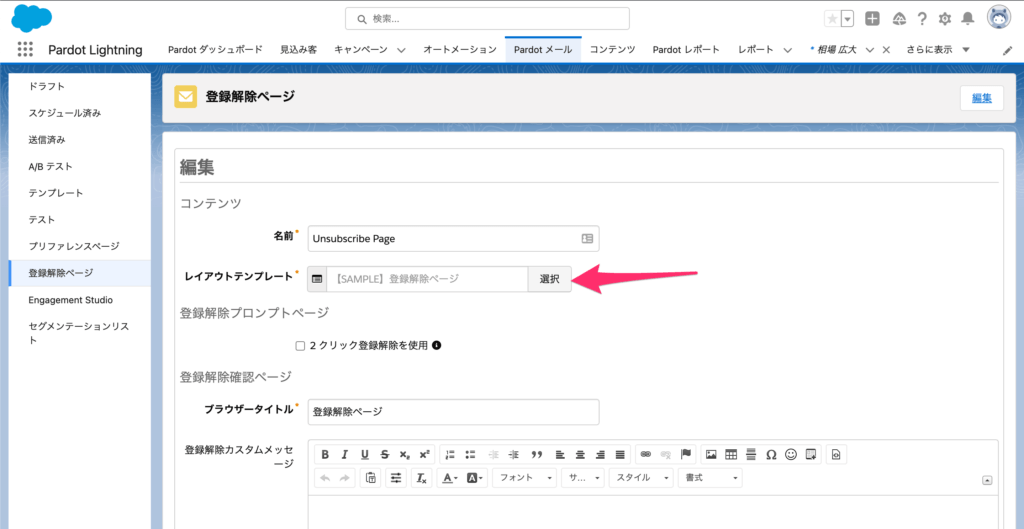Insert a hyperlink with the link icon

click(646, 454)
